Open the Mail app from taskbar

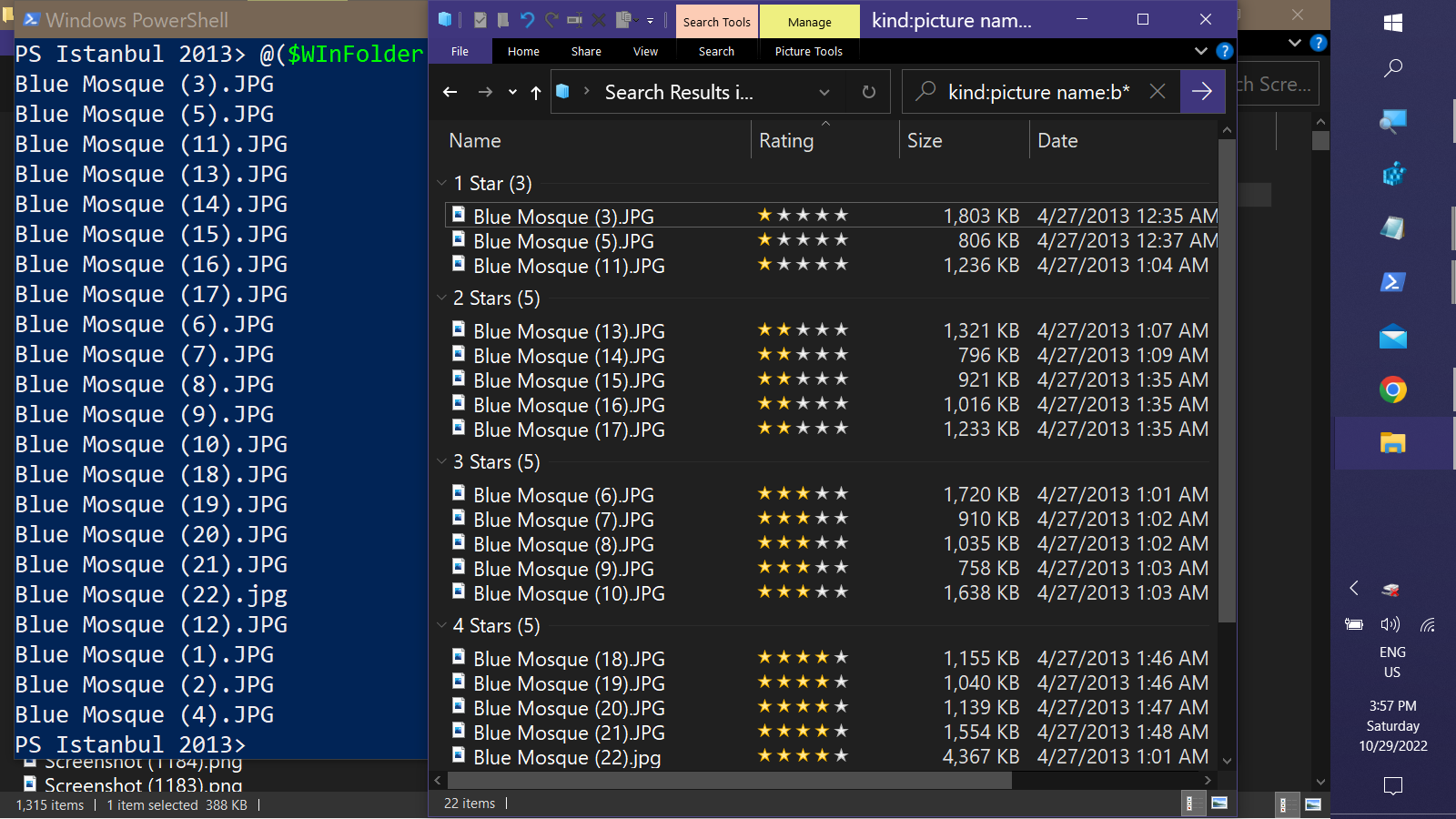tap(1393, 337)
